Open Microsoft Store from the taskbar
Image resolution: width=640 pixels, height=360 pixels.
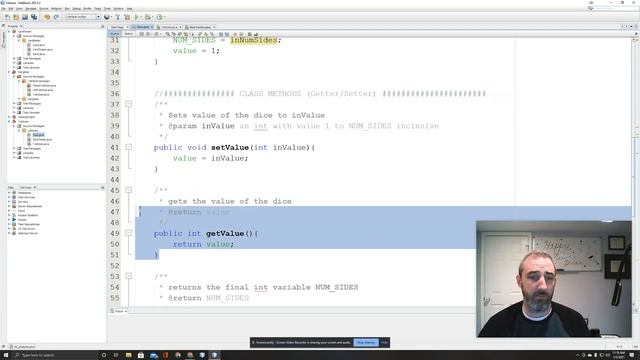[141, 355]
